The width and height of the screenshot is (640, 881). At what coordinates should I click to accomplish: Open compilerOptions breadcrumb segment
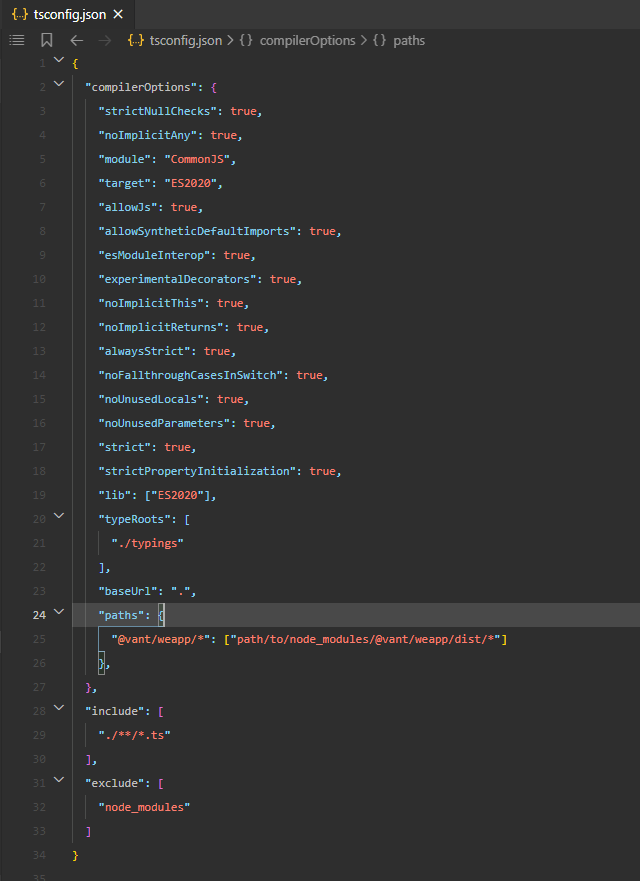click(x=307, y=40)
